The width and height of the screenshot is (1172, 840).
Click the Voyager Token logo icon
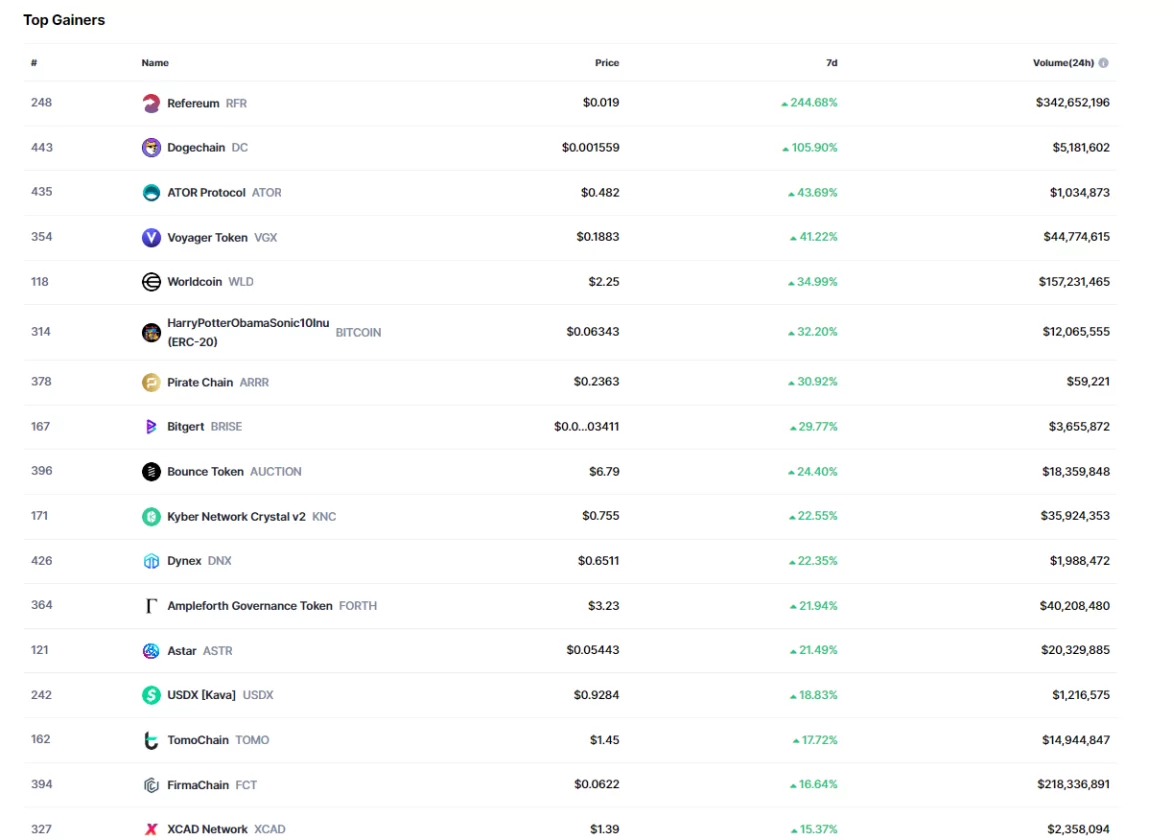(x=151, y=238)
